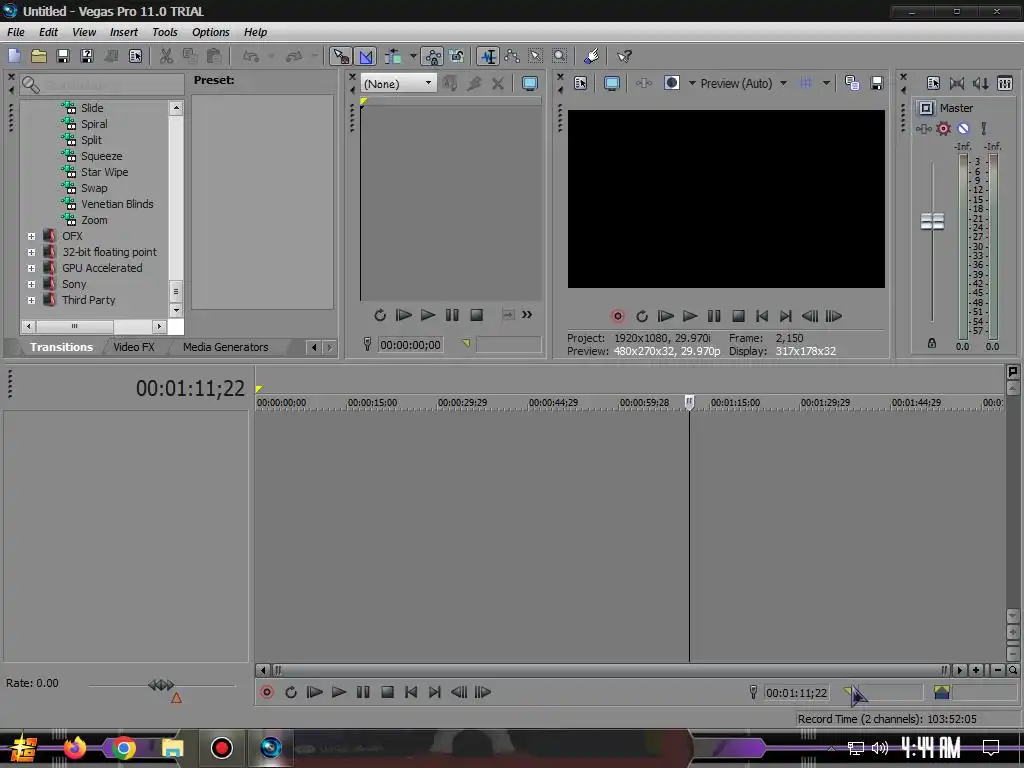
Task: Toggle the Master fader channels lock icon
Action: pyautogui.click(x=932, y=343)
